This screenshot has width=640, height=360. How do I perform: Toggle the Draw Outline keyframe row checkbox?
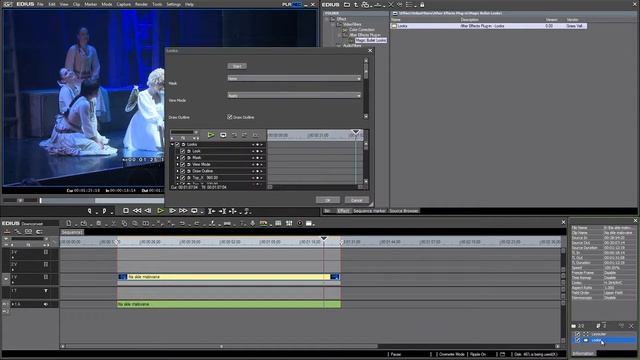pyautogui.click(x=182, y=171)
